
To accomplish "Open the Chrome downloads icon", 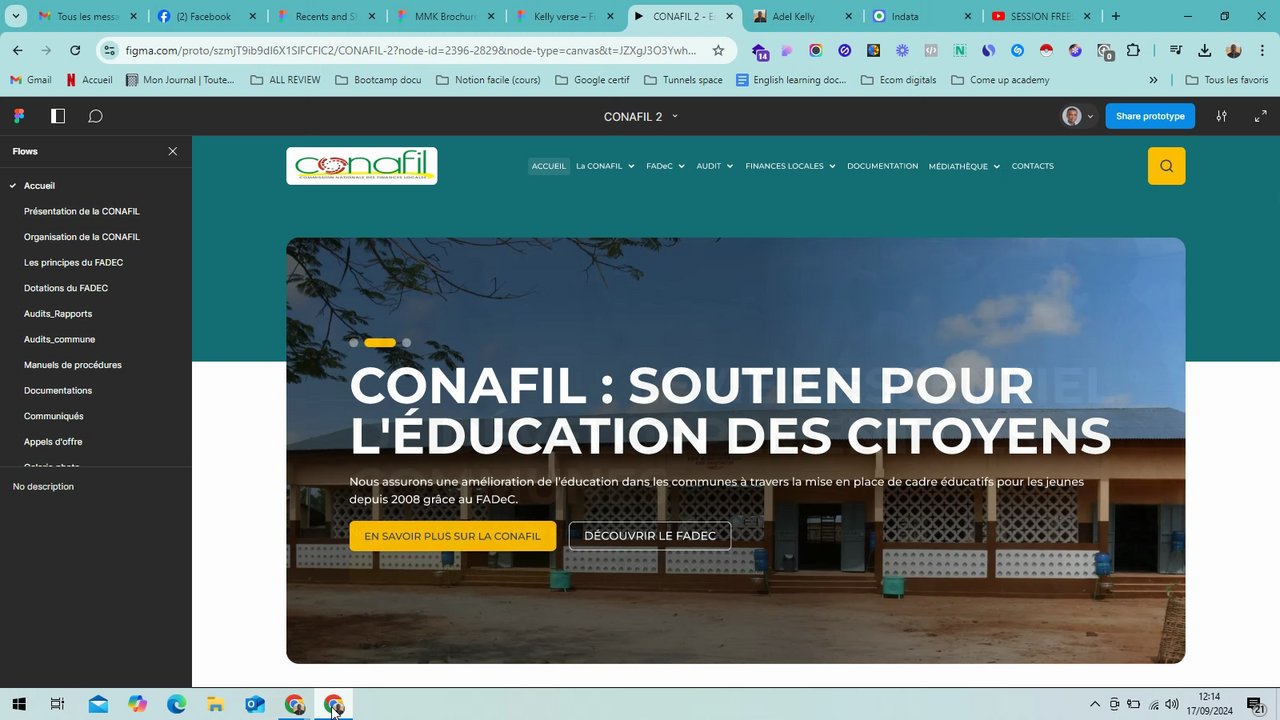I will pos(1204,50).
